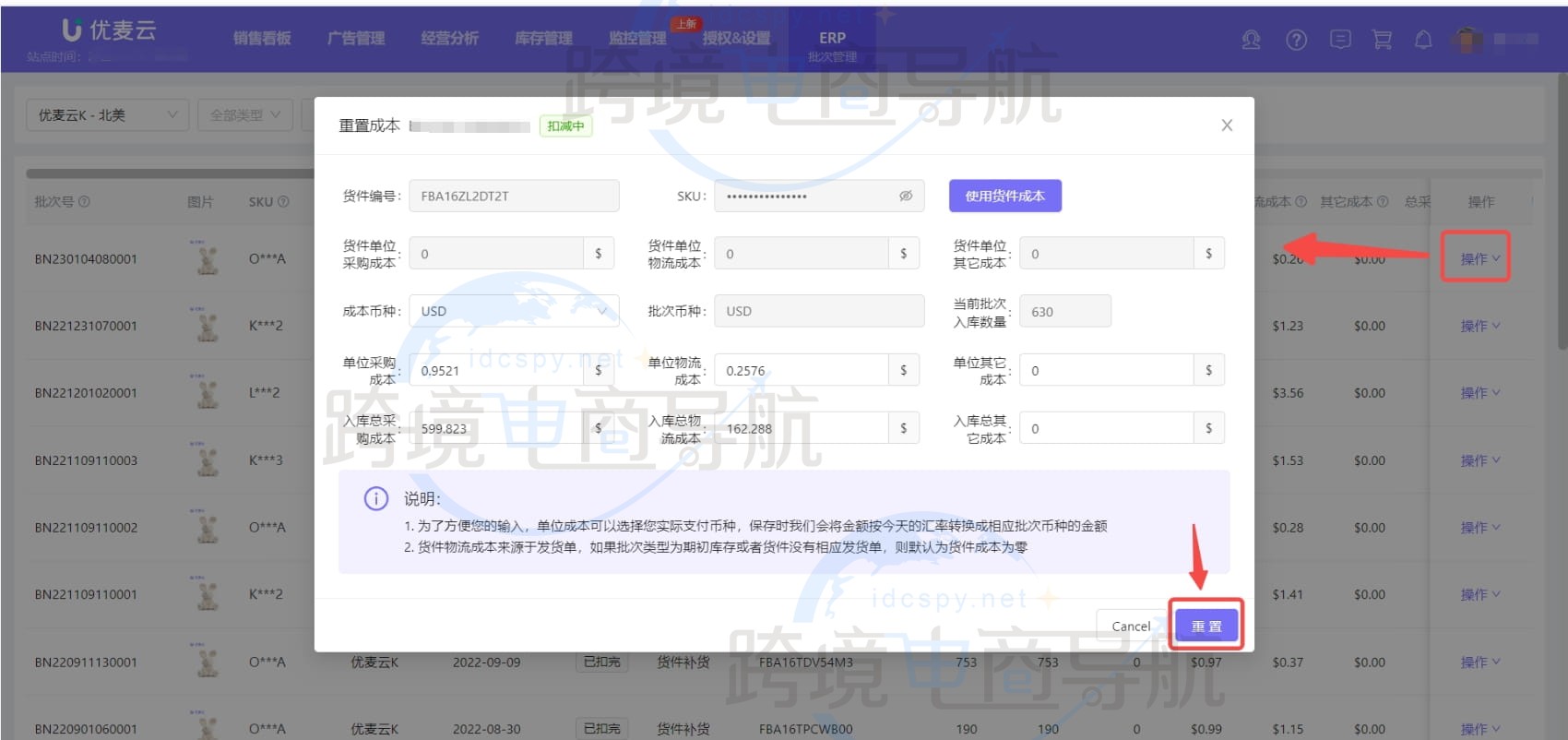This screenshot has height=740, width=1568.
Task: Click the info icon beside 说明
Action: [x=376, y=498]
